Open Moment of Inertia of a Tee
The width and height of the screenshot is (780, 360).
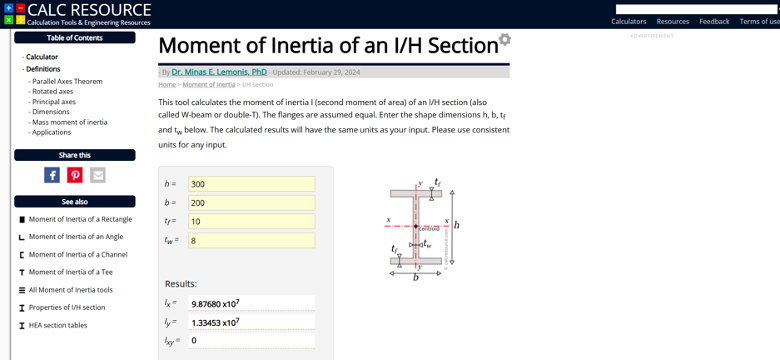71,272
